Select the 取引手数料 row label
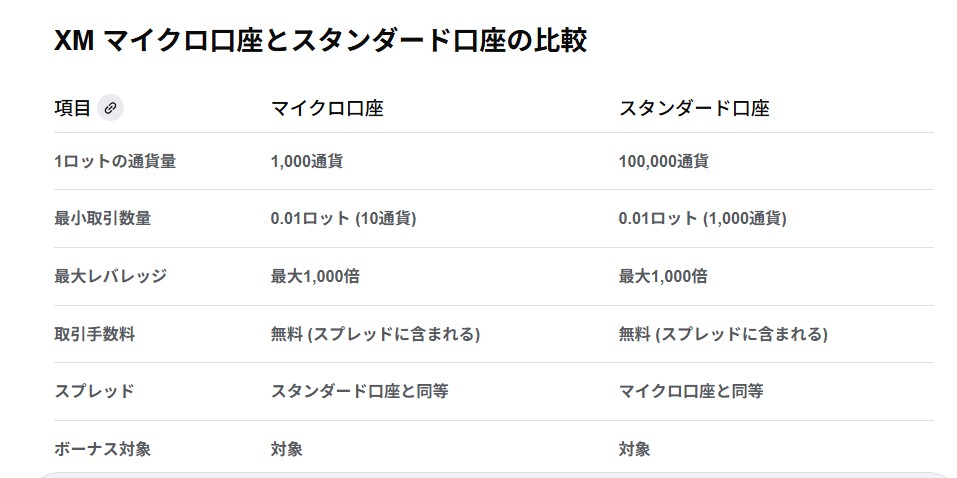 [x=95, y=334]
